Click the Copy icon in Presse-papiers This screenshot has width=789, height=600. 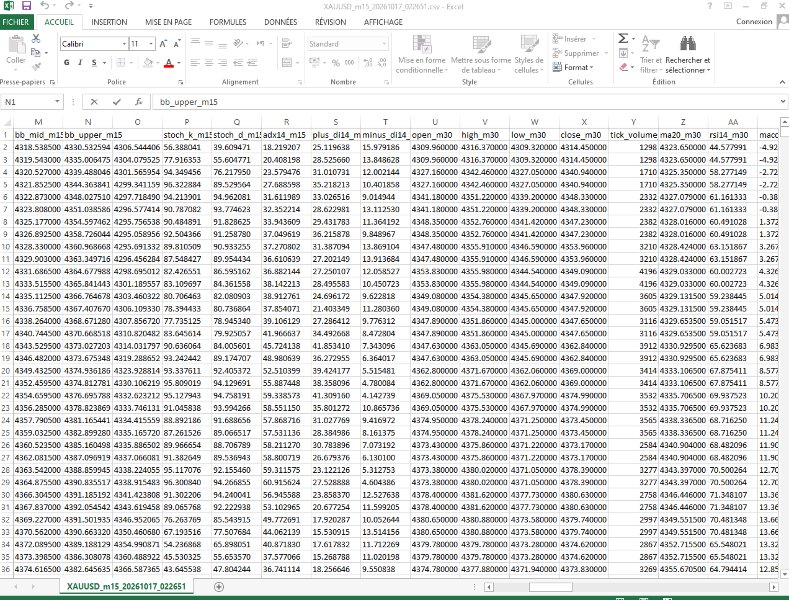pyautogui.click(x=35, y=52)
